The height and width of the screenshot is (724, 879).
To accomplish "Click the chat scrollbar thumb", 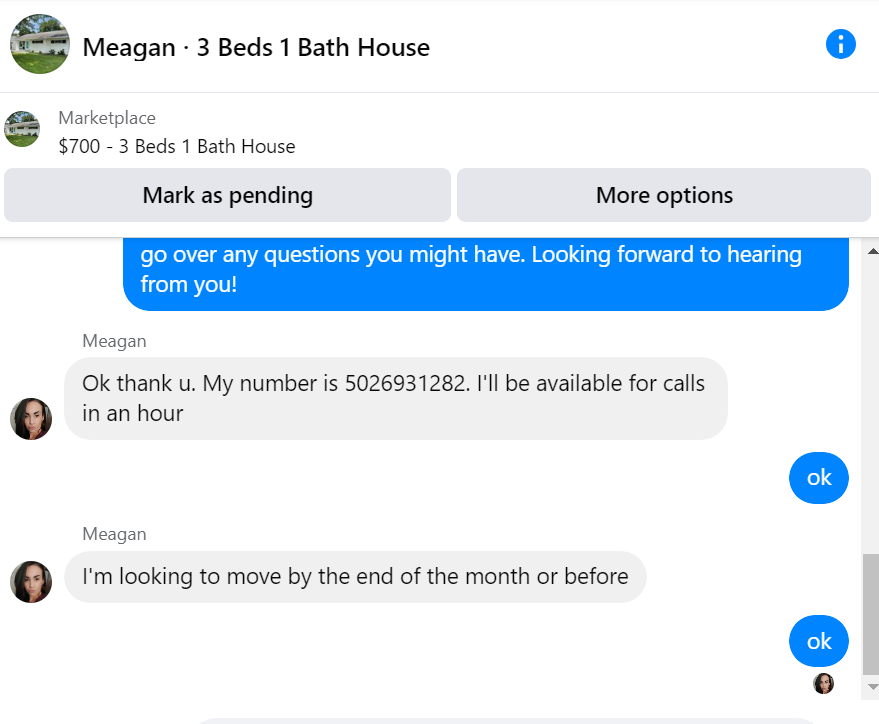I will pyautogui.click(x=870, y=612).
